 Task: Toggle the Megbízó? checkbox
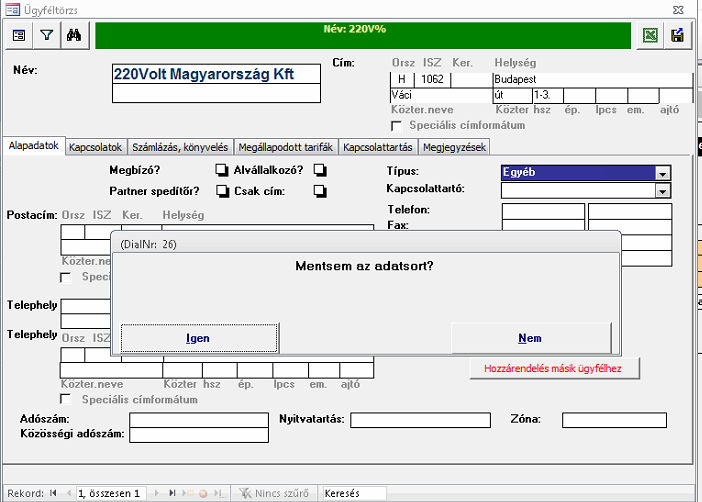point(221,170)
